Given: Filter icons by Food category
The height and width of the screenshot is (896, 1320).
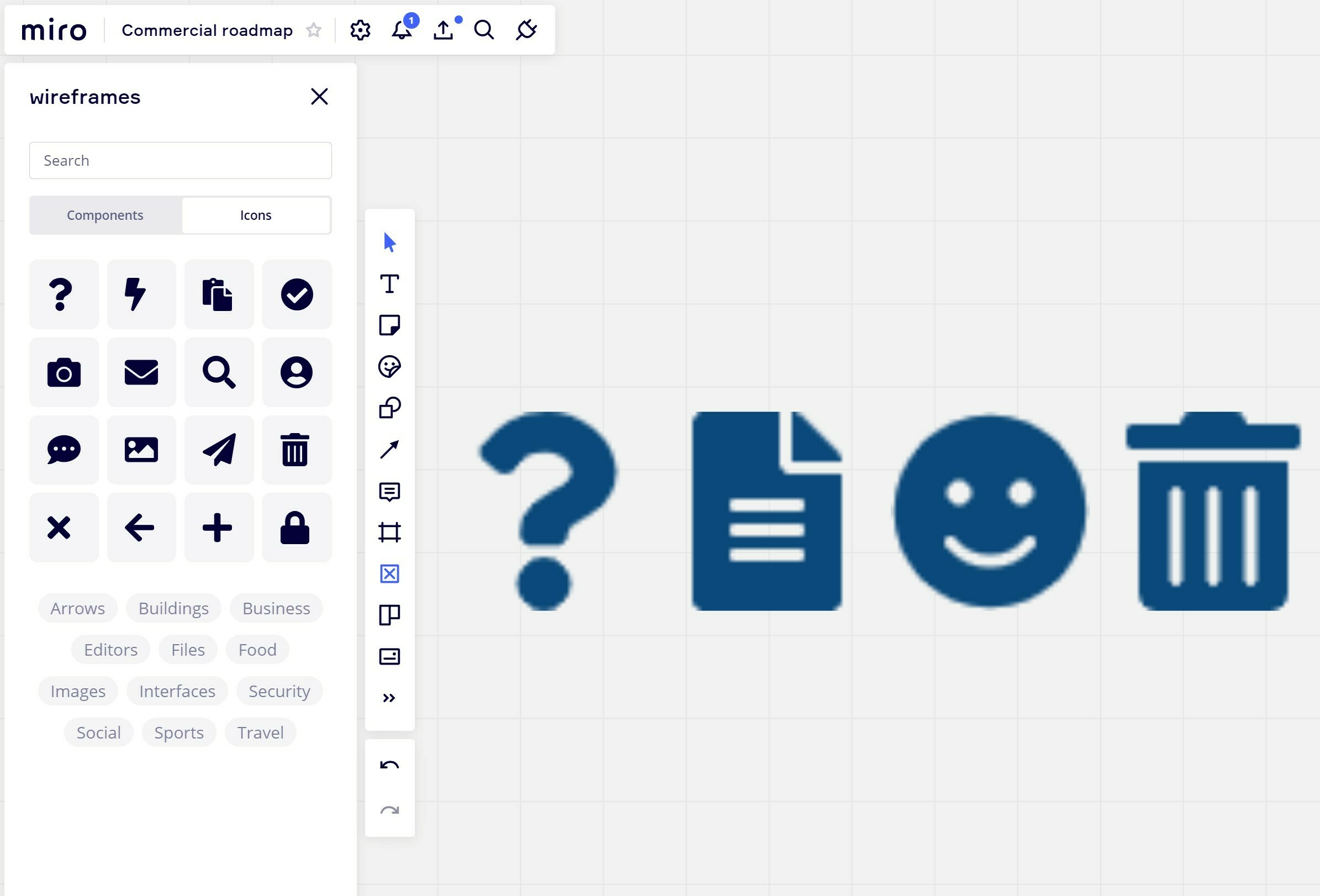Looking at the screenshot, I should pos(257,650).
